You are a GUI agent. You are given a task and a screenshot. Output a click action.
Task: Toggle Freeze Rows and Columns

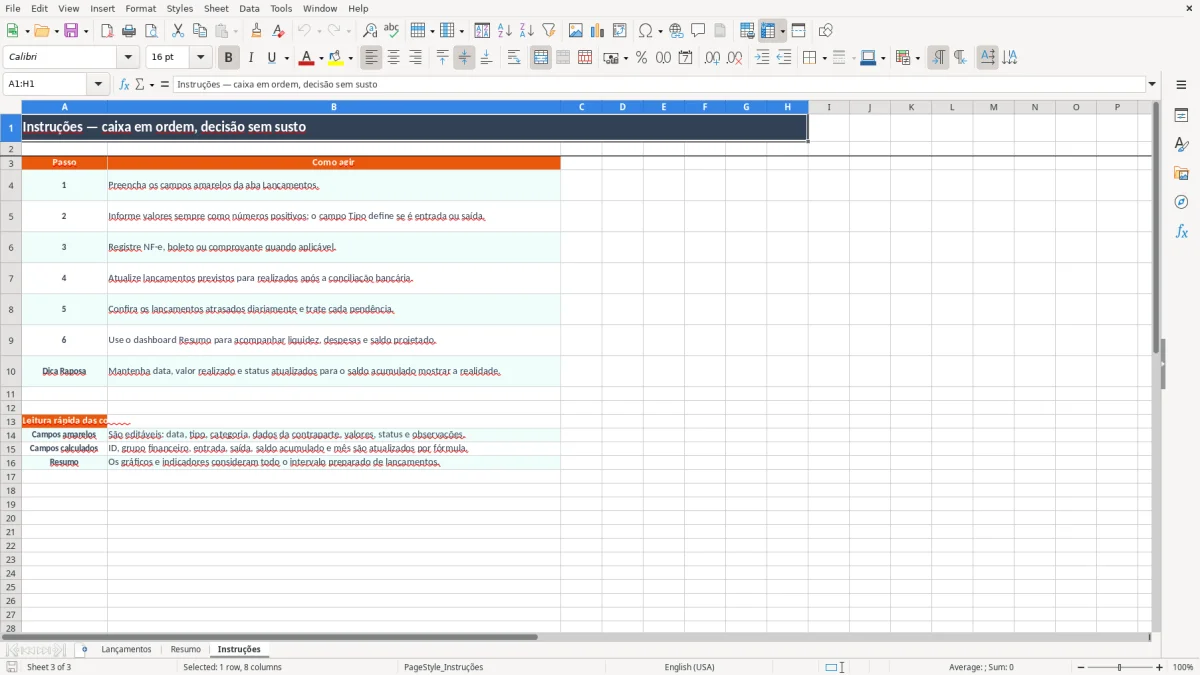768,31
